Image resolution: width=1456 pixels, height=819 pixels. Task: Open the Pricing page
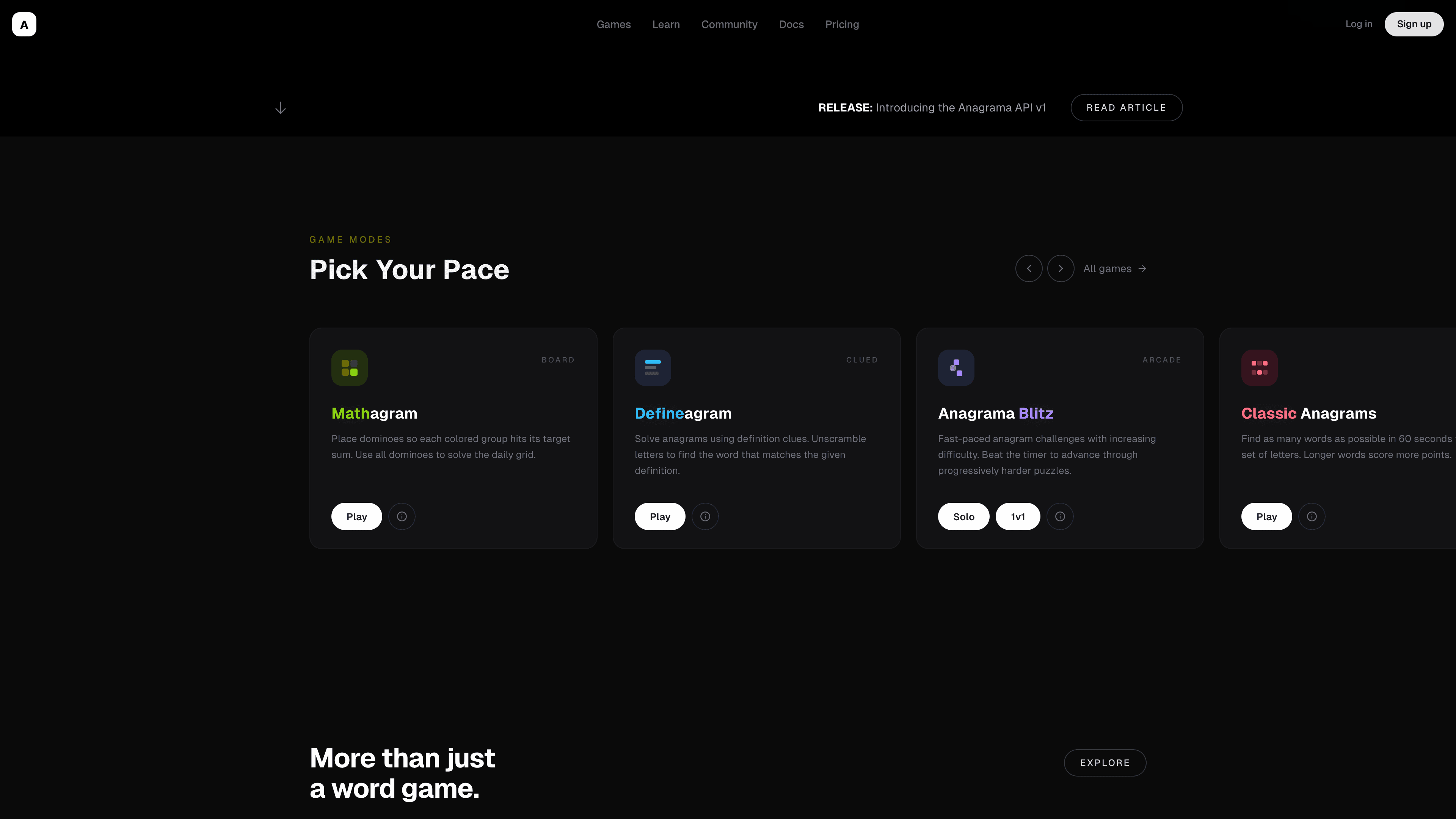coord(842,24)
